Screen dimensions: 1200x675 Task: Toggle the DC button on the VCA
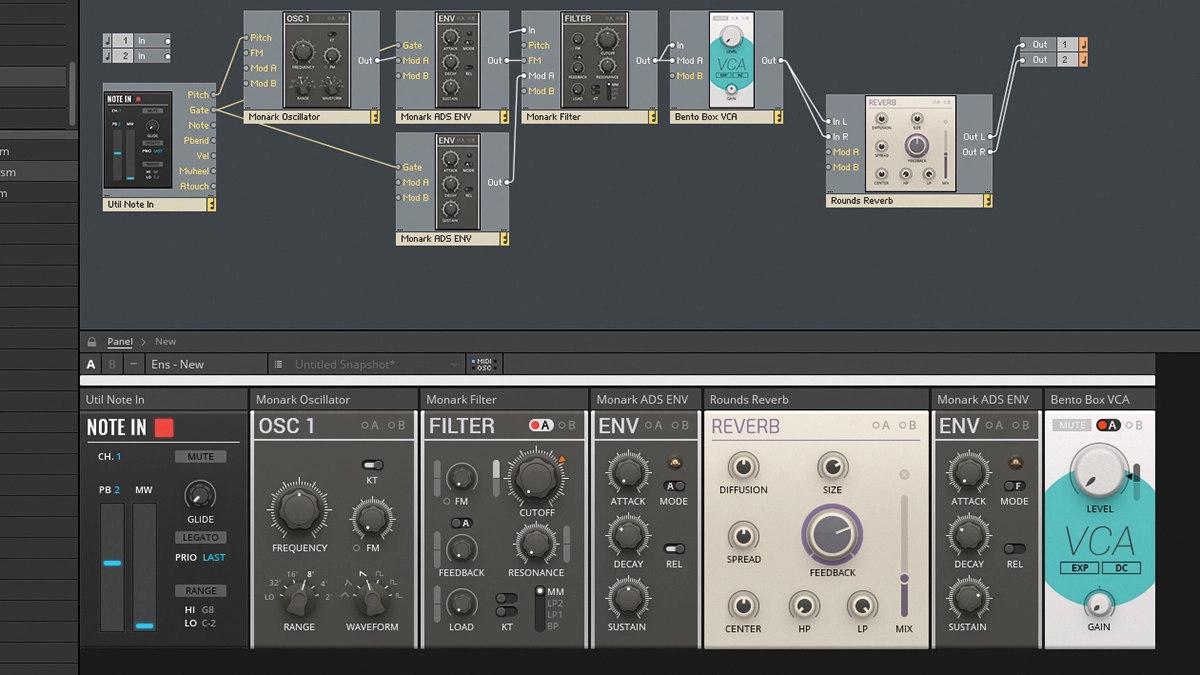1121,568
